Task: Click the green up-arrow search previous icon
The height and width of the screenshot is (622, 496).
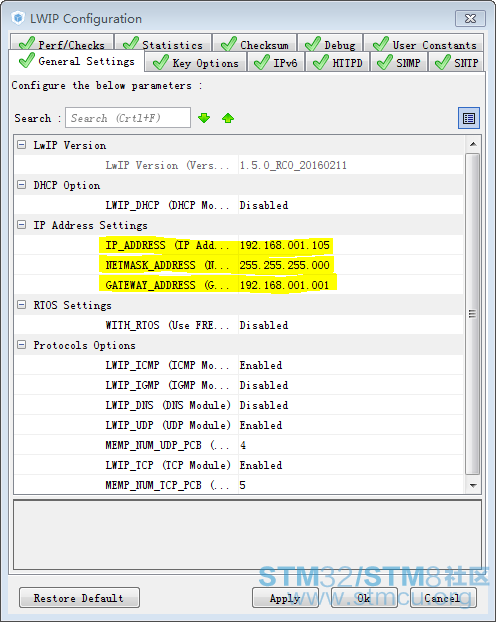Action: click(228, 118)
